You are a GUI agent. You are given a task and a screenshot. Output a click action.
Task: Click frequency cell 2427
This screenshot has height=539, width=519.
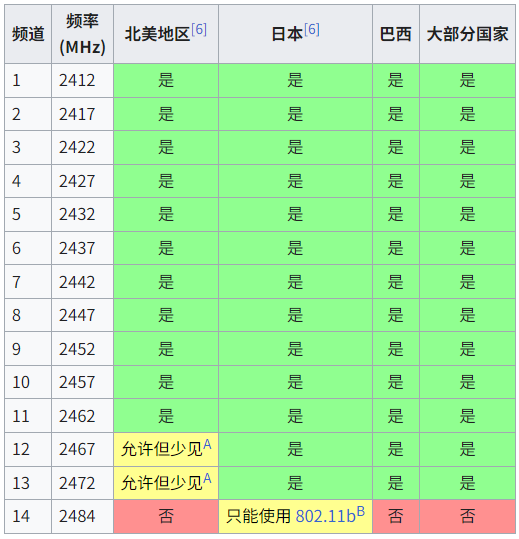(82, 181)
